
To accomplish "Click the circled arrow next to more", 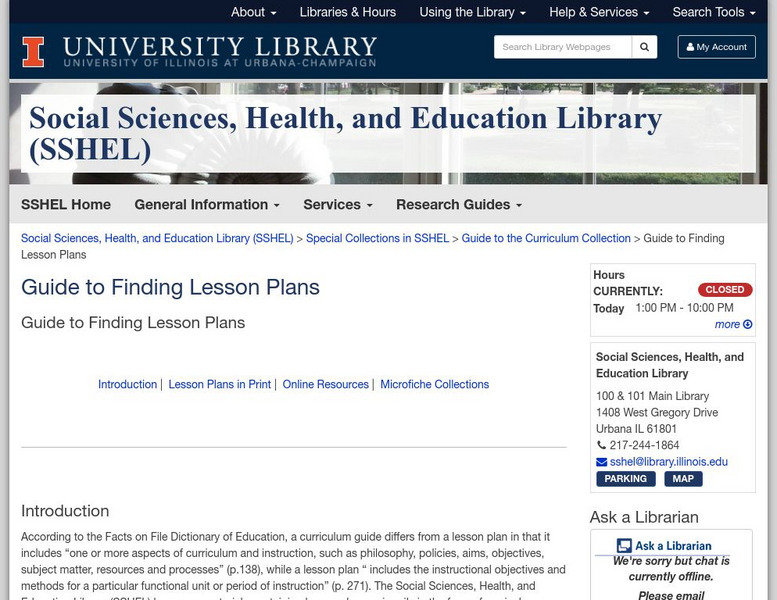I will tap(748, 324).
